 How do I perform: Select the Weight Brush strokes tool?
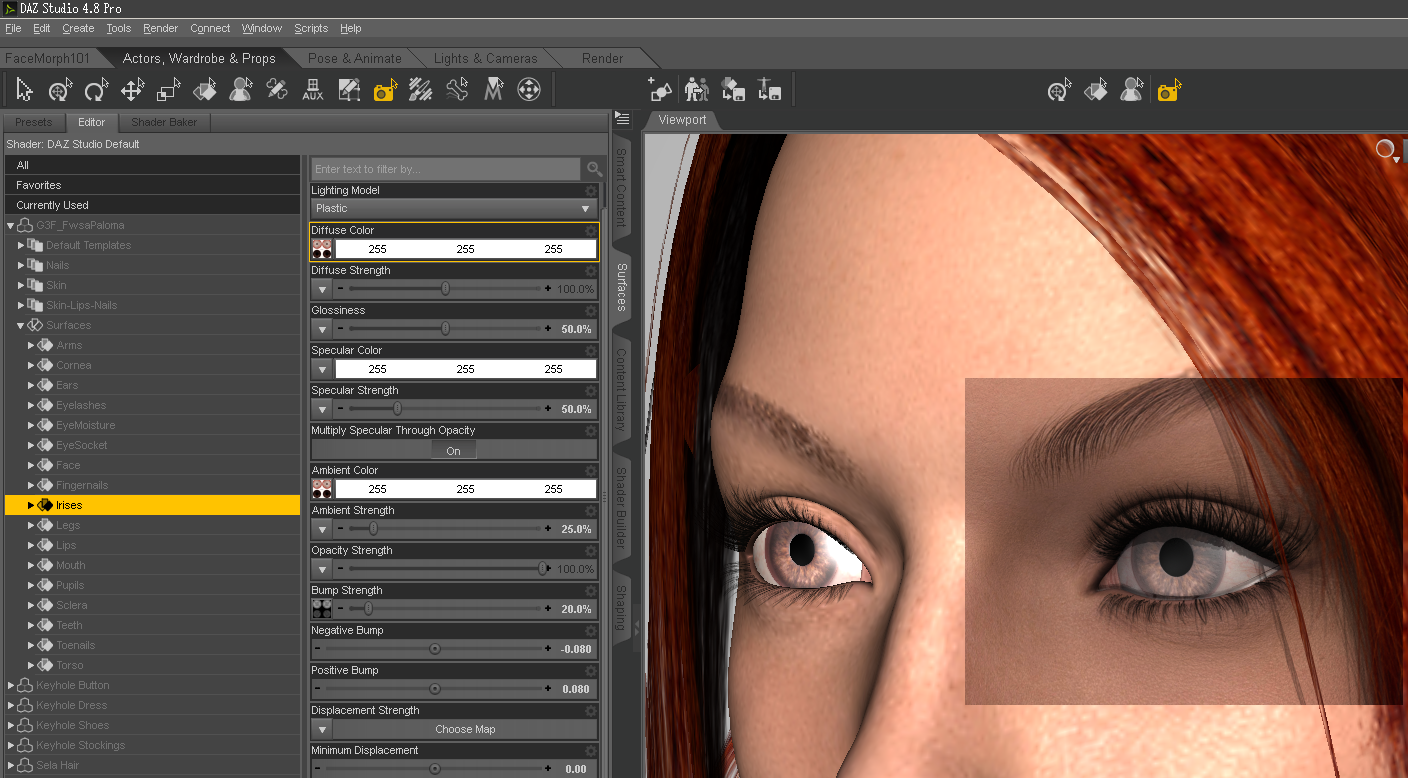click(421, 90)
